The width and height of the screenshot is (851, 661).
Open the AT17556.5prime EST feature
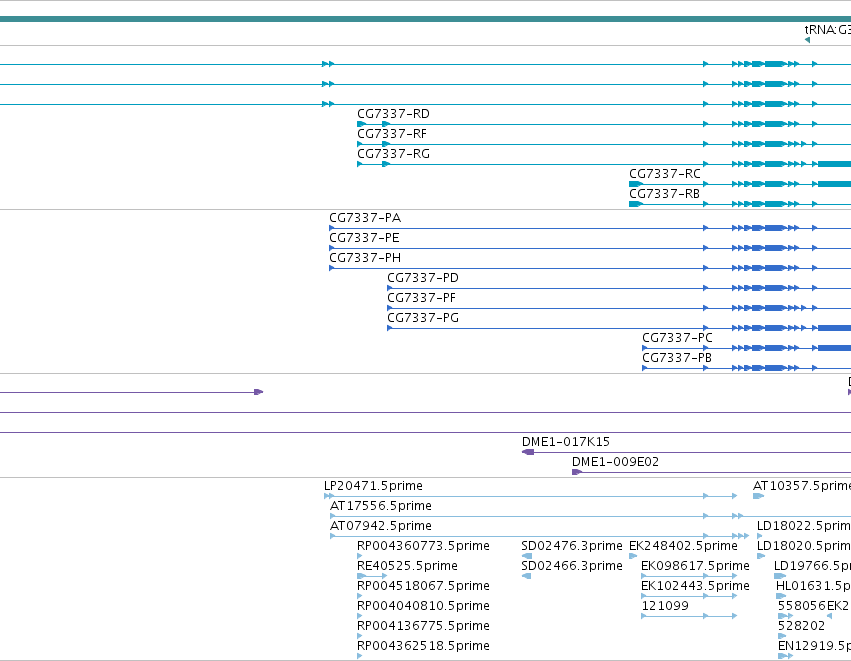(380, 506)
